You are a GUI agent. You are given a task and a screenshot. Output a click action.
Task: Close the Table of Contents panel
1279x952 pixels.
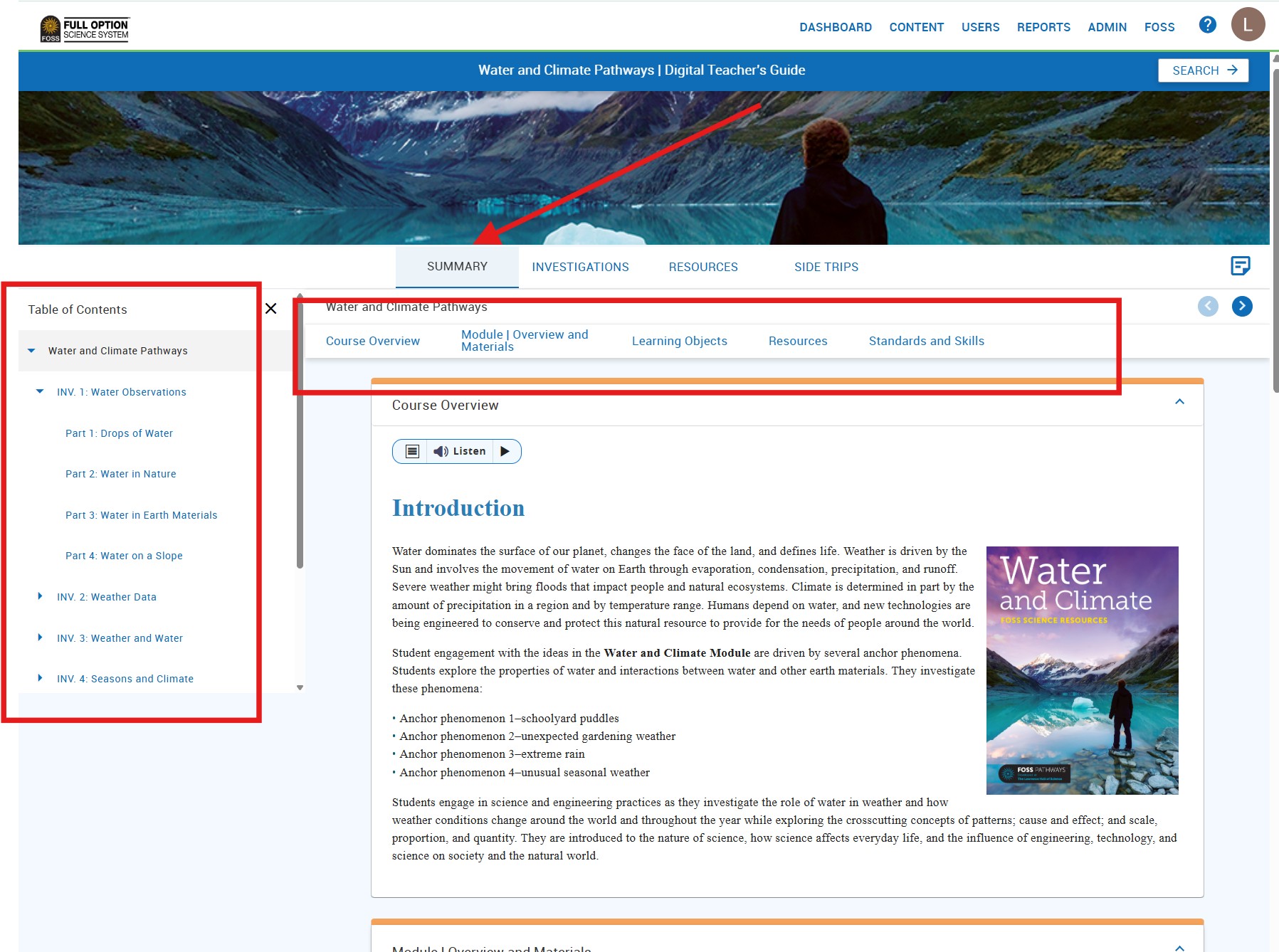[271, 309]
